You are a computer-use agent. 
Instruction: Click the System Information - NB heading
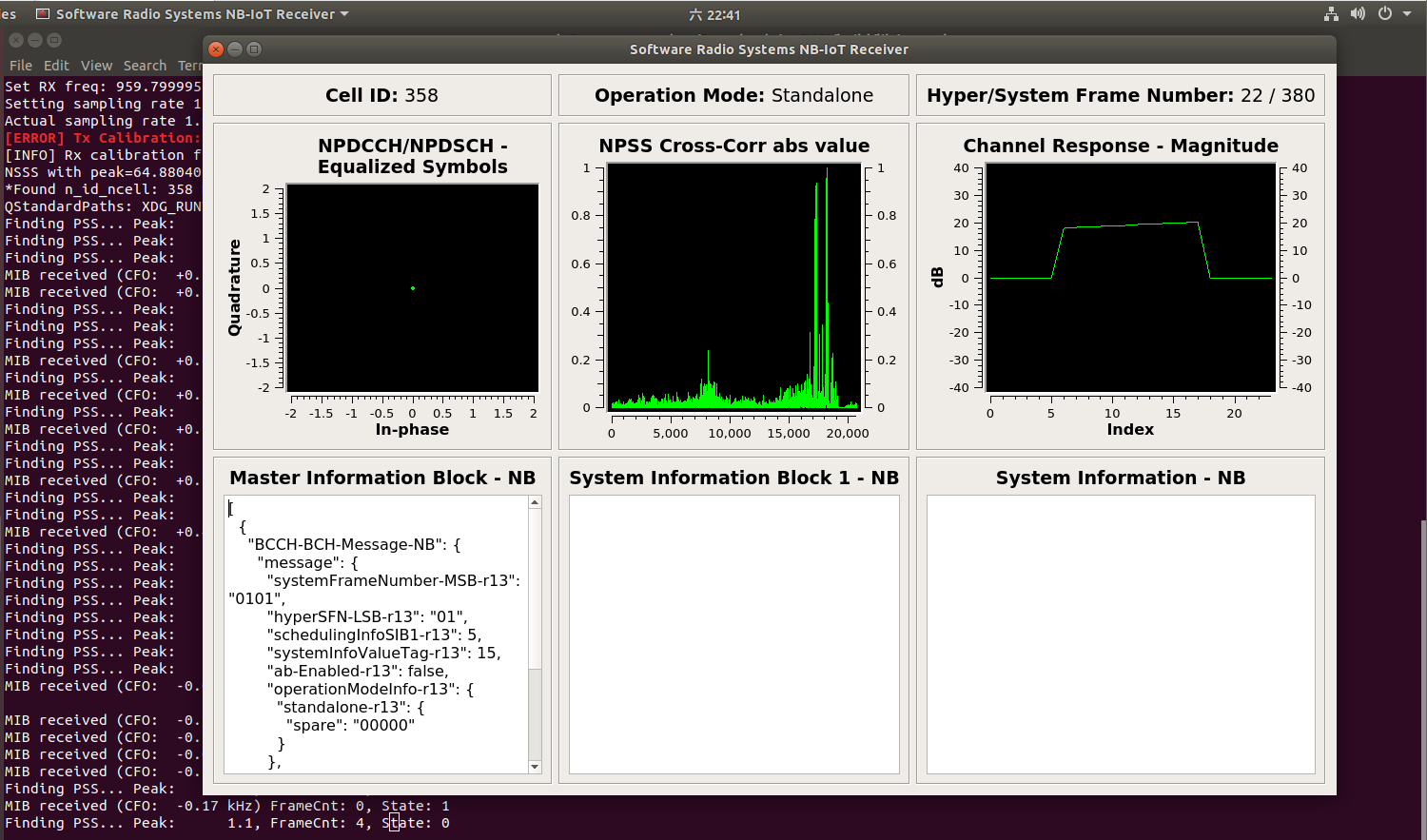point(1121,478)
